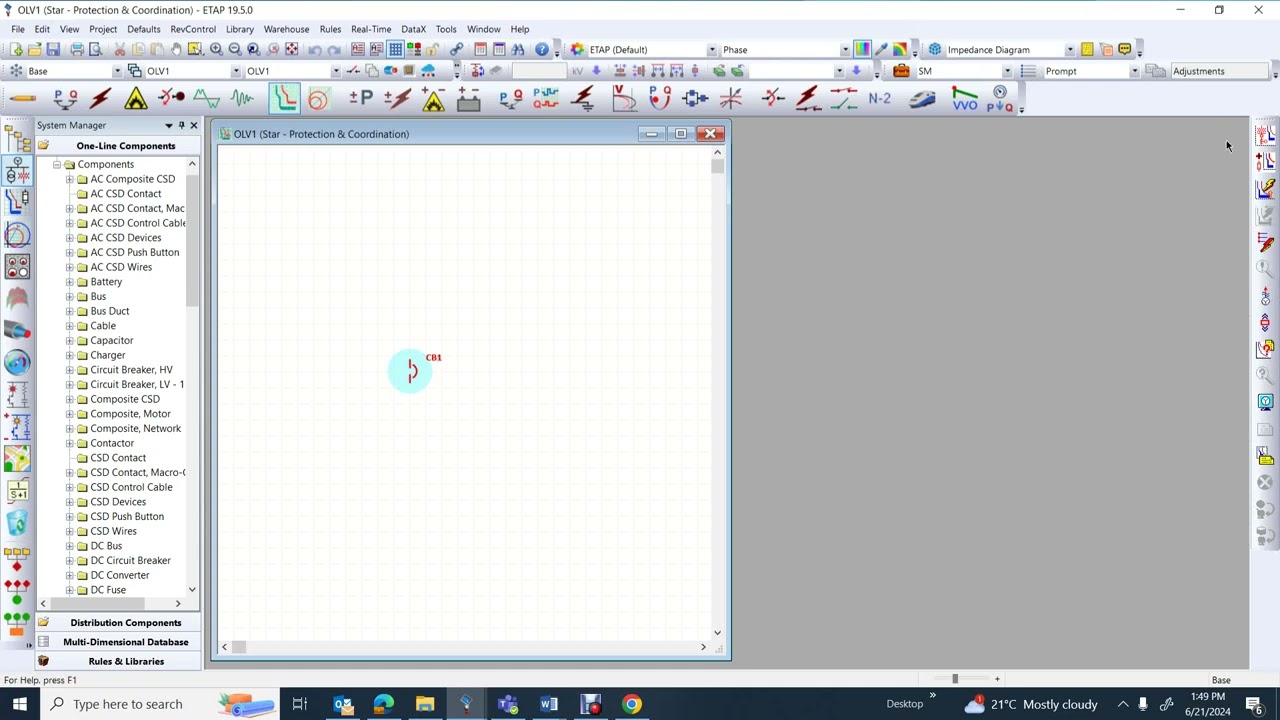Toggle the System Manager pin
The width and height of the screenshot is (1280, 720).
pyautogui.click(x=181, y=125)
